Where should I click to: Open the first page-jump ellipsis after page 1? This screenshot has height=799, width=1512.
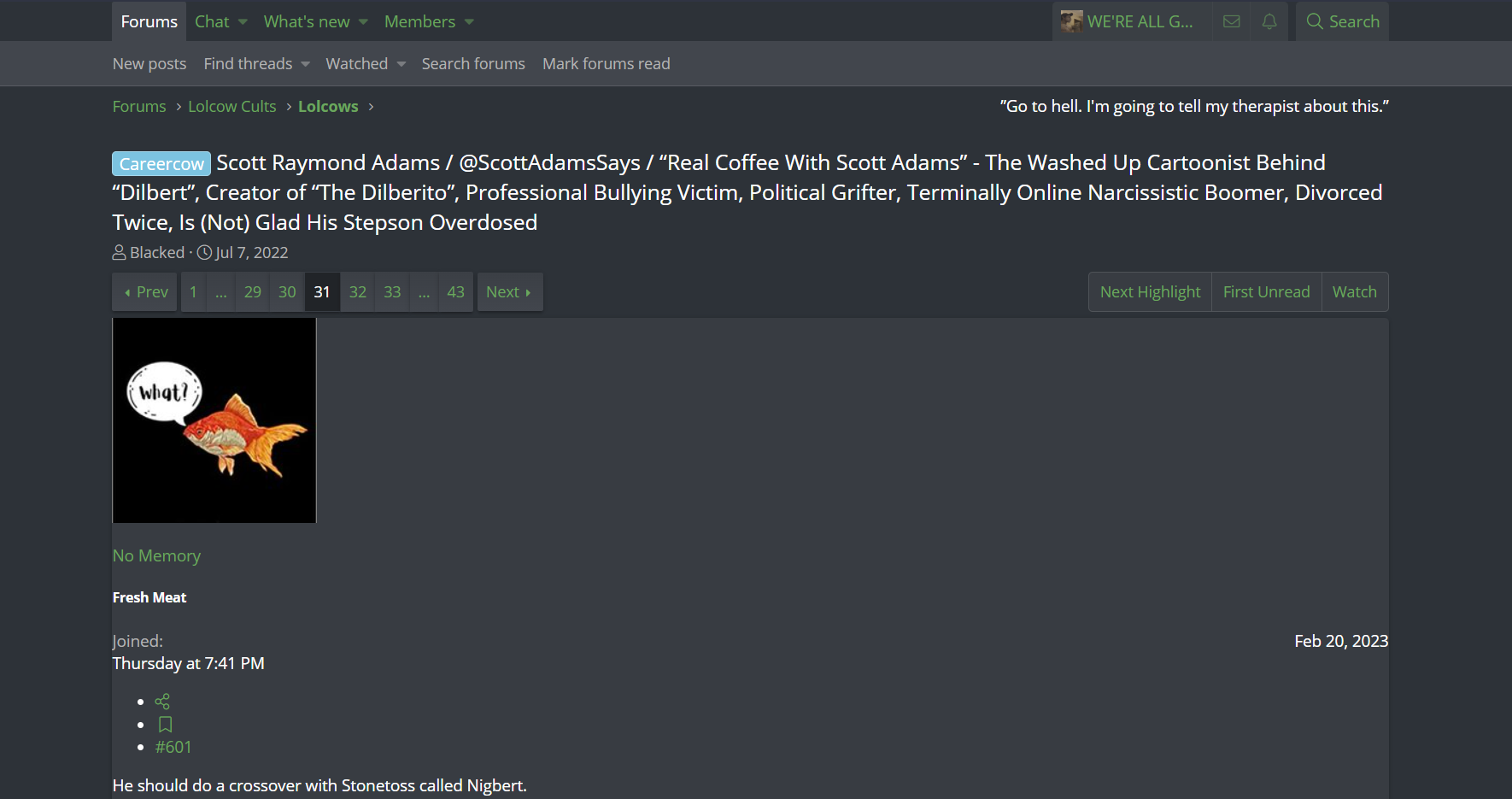click(221, 292)
